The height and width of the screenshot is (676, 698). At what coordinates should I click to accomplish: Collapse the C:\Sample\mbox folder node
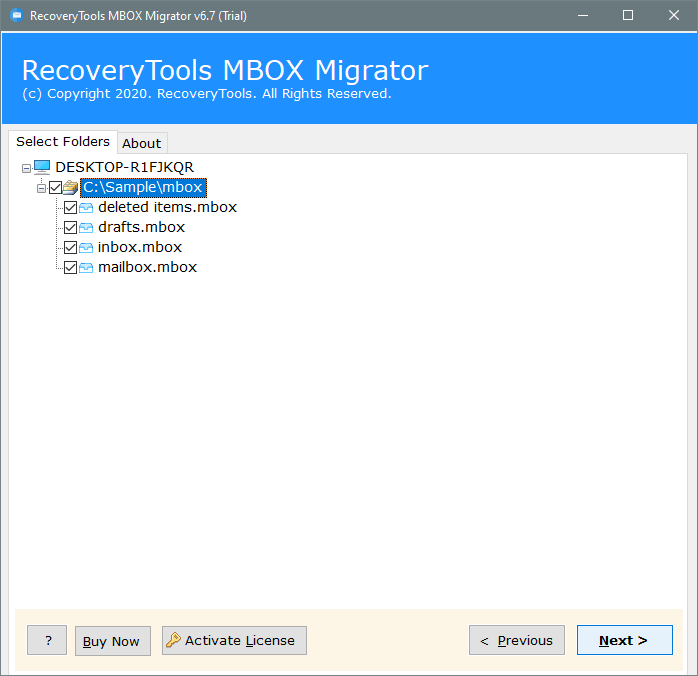tap(41, 188)
